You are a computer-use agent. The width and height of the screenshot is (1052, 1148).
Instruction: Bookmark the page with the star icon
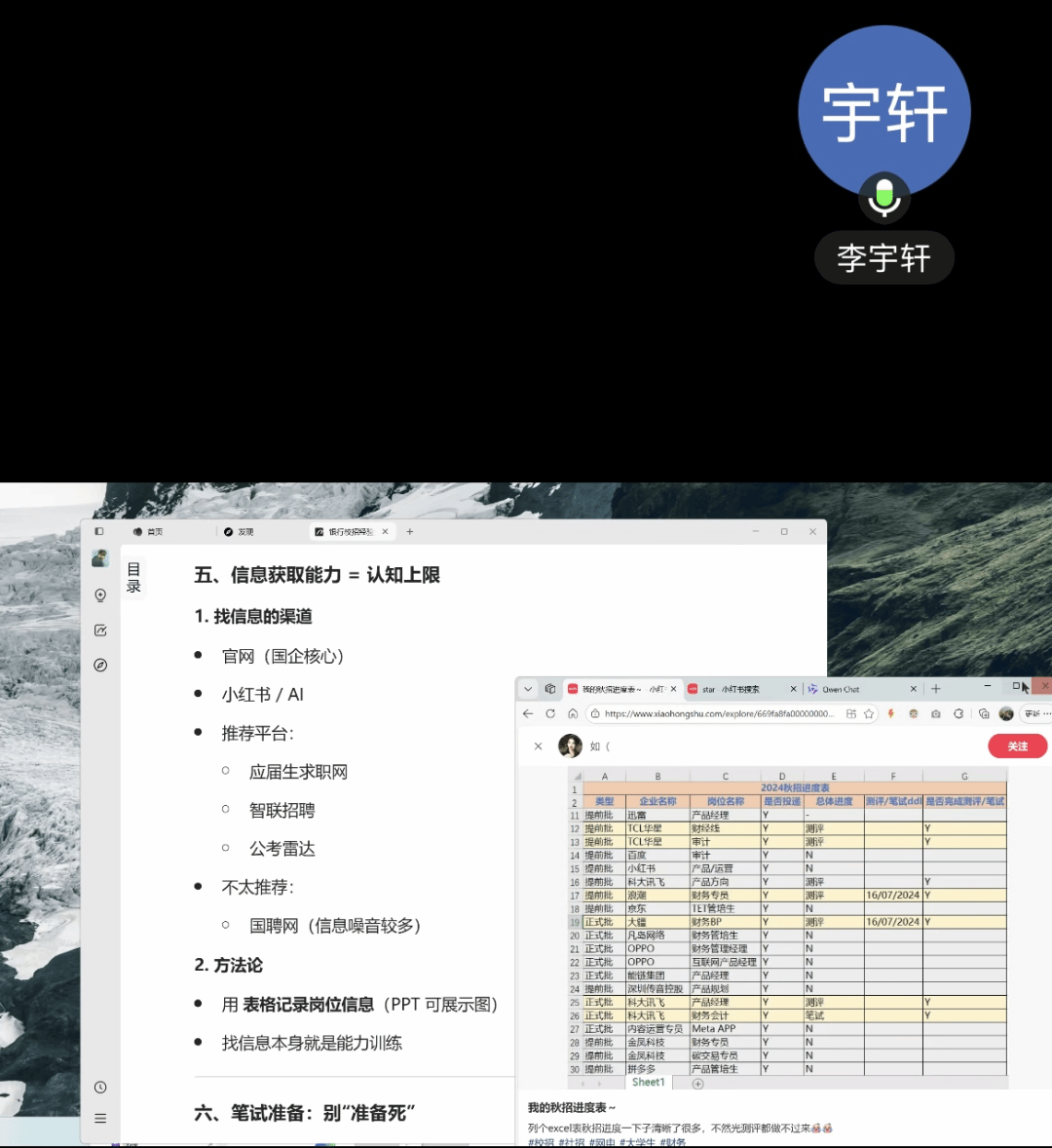click(x=869, y=713)
